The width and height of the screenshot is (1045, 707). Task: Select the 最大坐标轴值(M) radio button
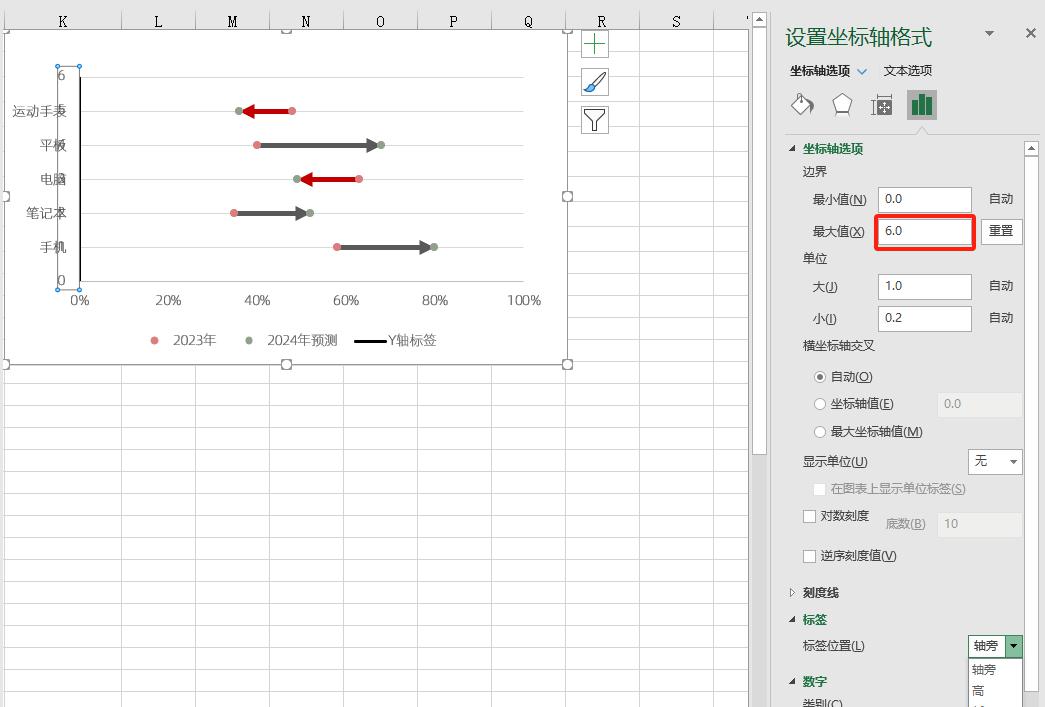click(820, 432)
